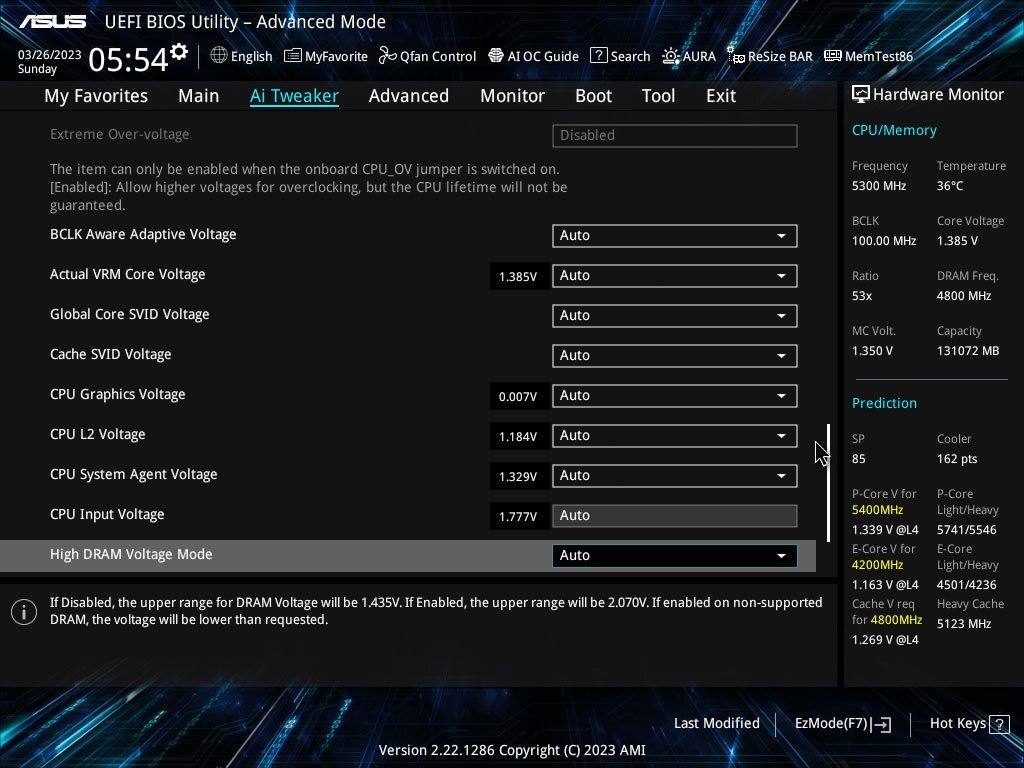Toggle ReSize BAR icon
1024x768 pixels.
pyautogui.click(x=735, y=56)
